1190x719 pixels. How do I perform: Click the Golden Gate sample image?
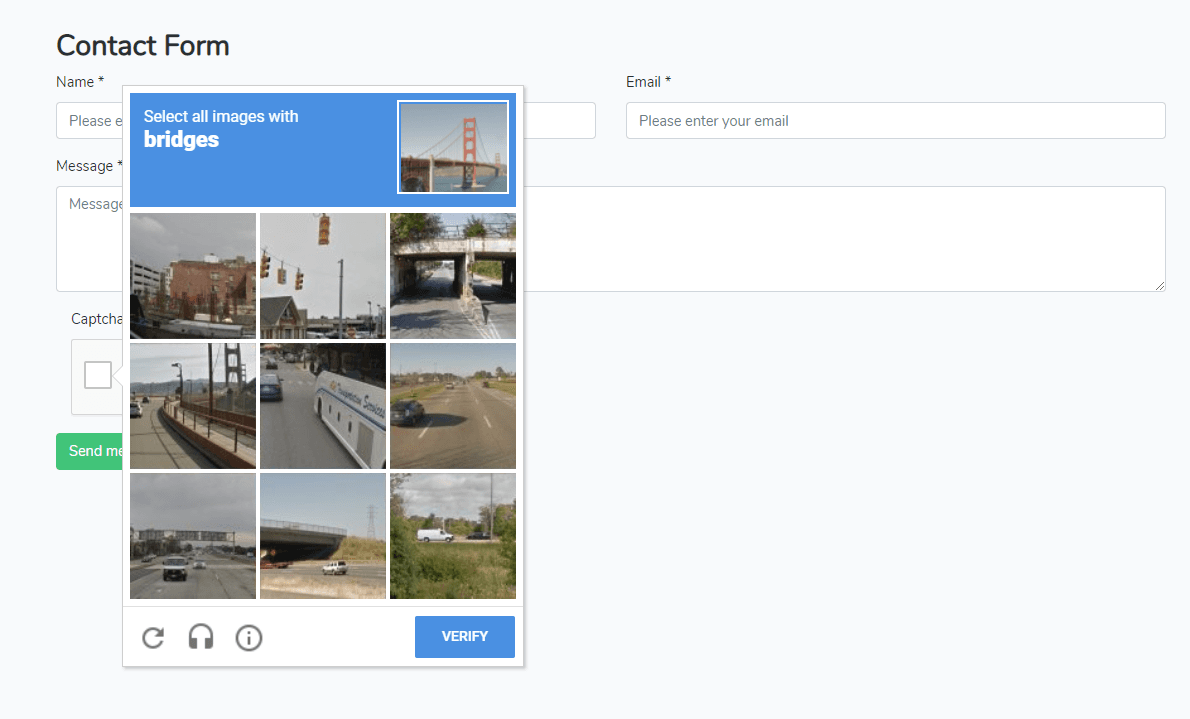[x=453, y=147]
